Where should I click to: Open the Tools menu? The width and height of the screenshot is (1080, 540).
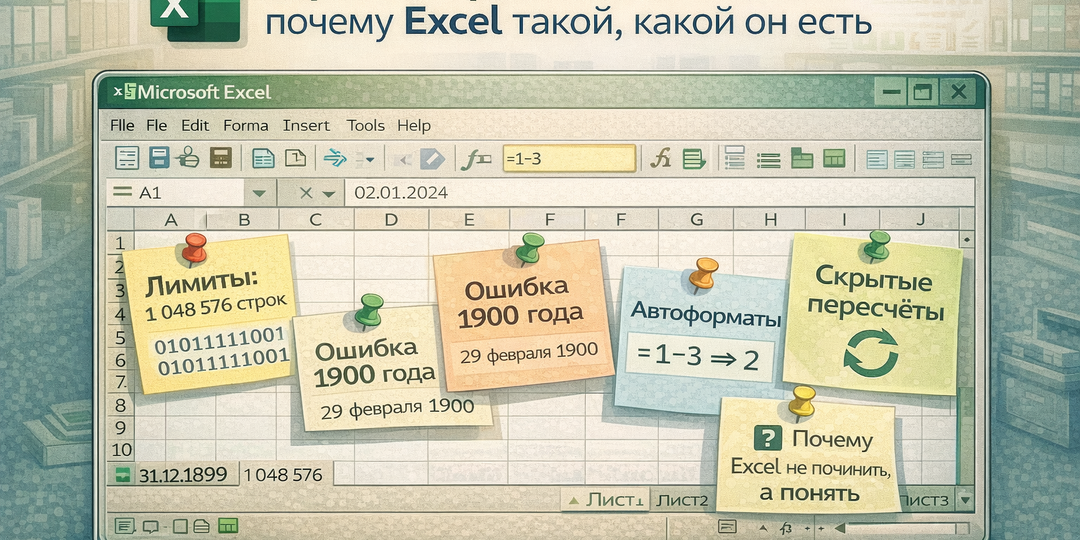(x=365, y=126)
